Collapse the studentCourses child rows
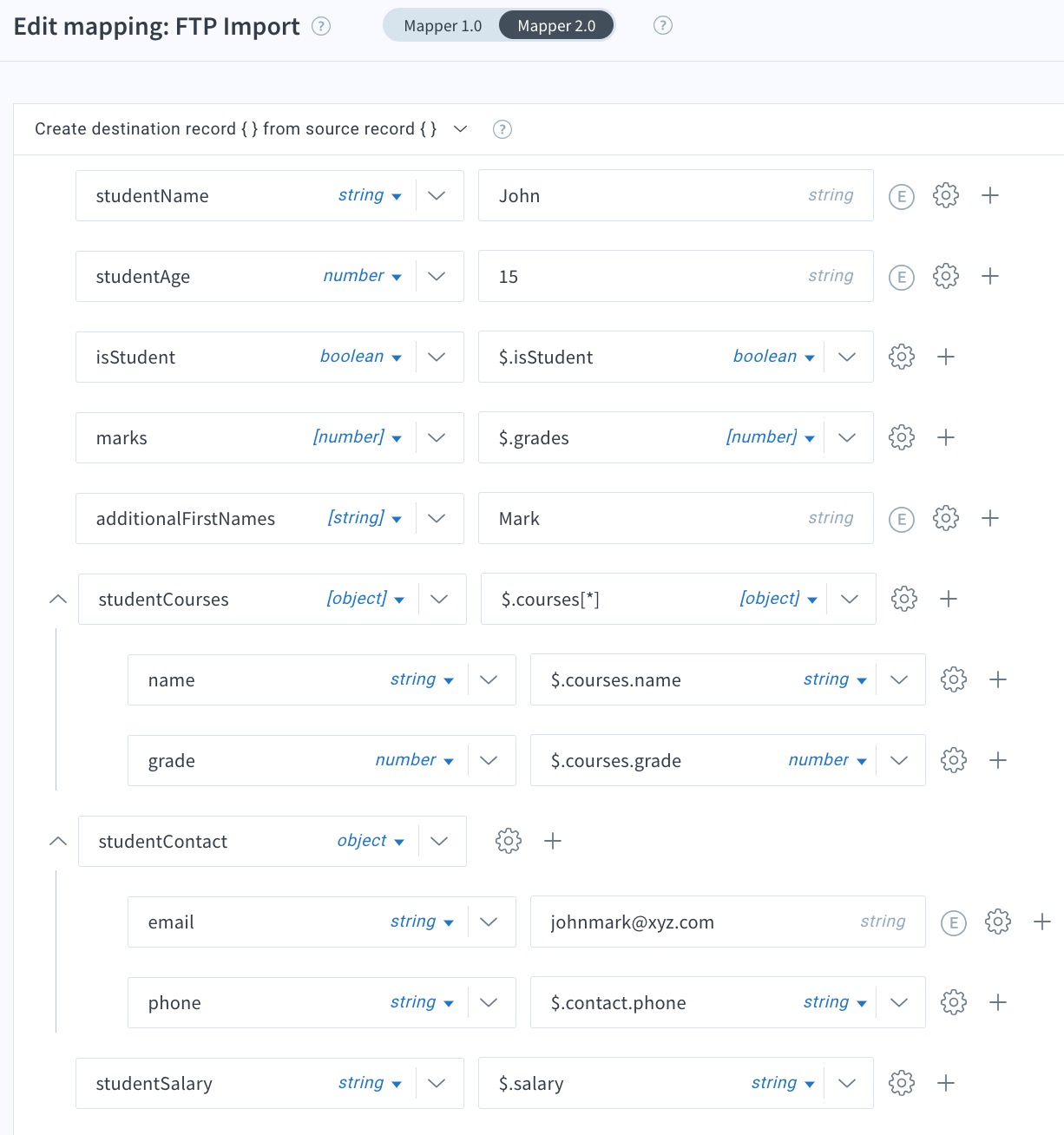 point(58,599)
